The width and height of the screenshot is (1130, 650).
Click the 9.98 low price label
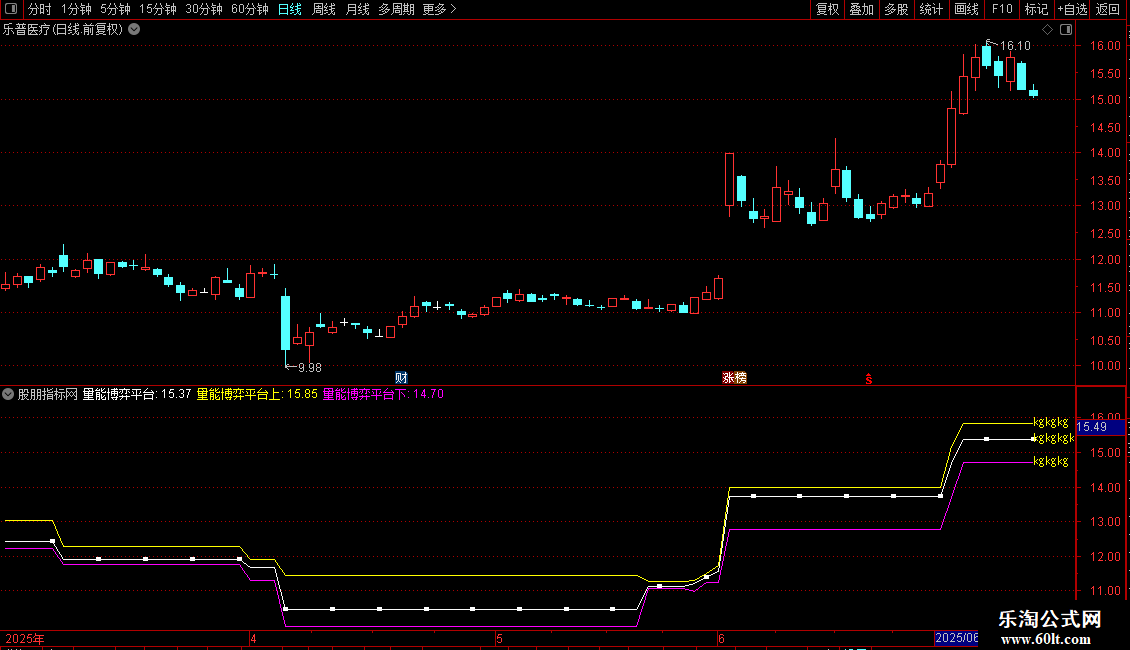tap(310, 368)
